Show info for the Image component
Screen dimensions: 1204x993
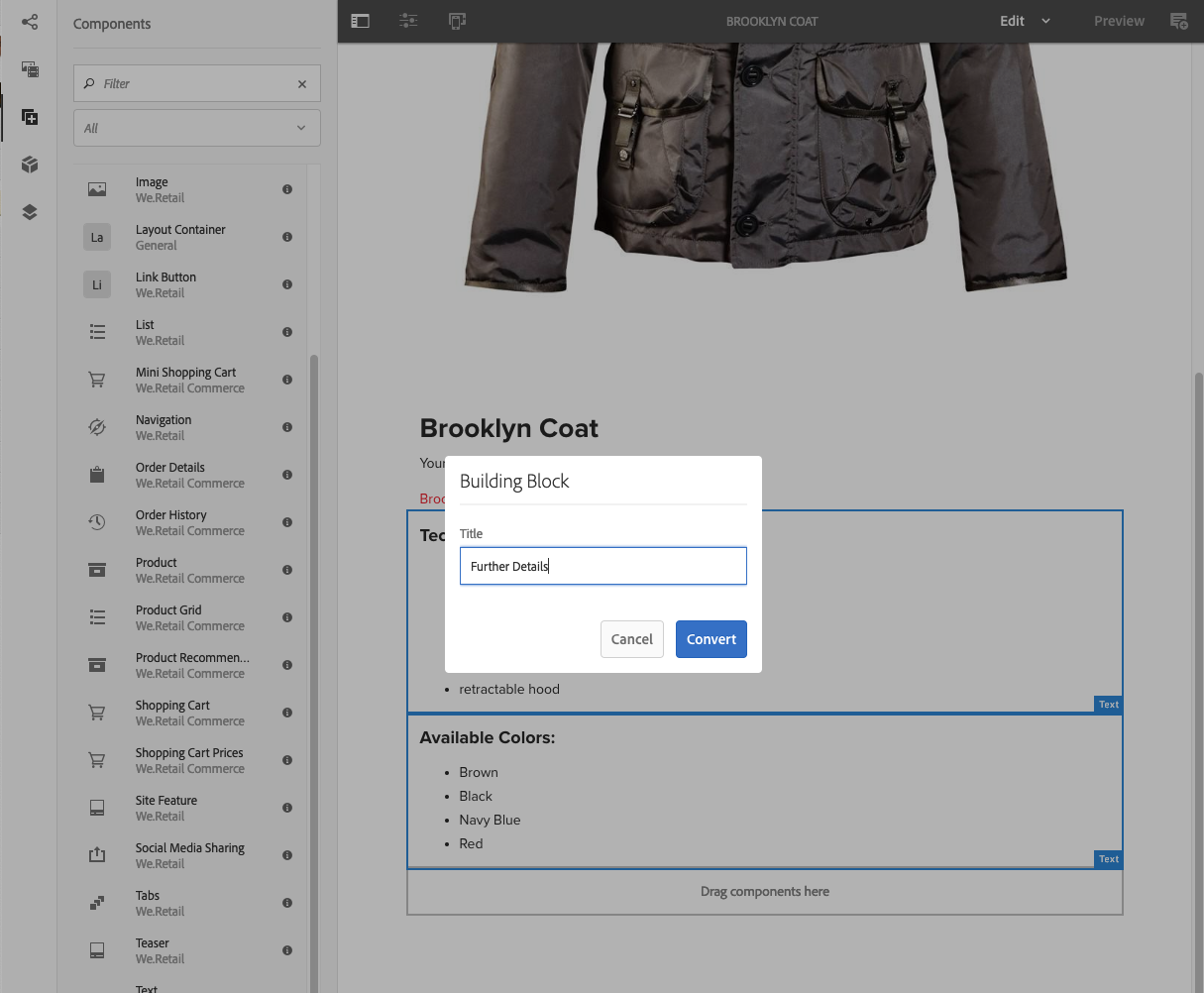[287, 189]
